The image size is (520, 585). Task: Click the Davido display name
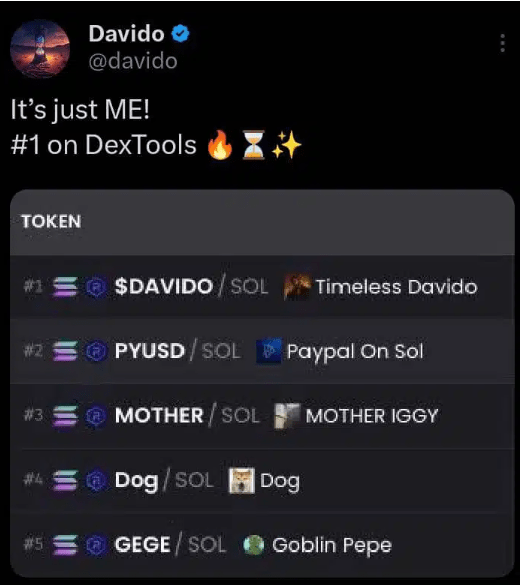[126, 34]
